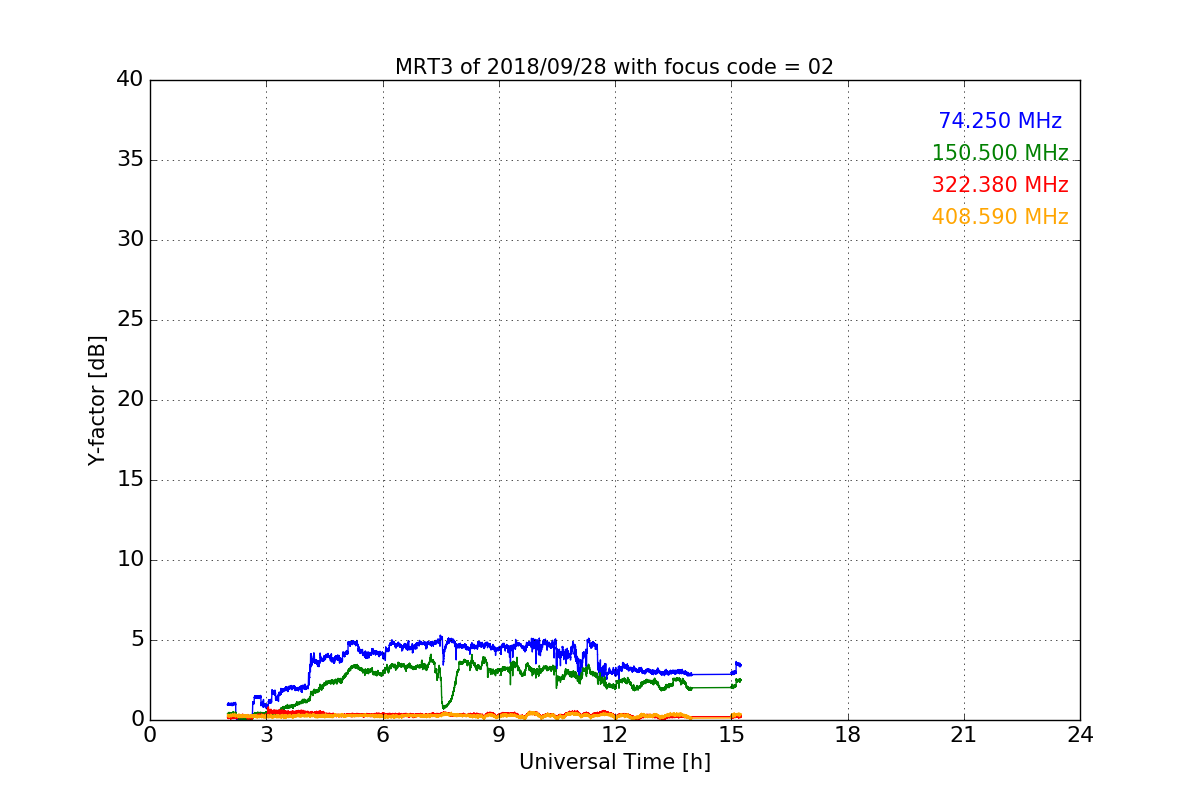The width and height of the screenshot is (1200, 800).
Task: Click the Universal Time [h] axis label
Action: coord(614,762)
